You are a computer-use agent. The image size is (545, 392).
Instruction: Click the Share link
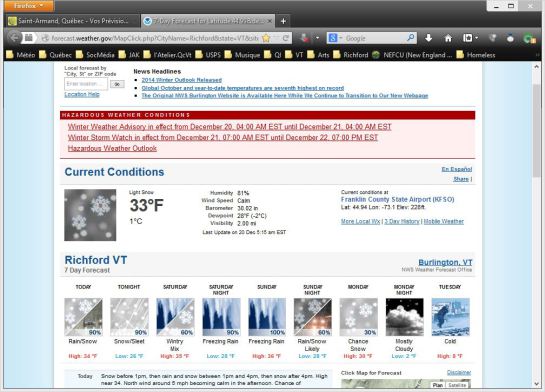(461, 179)
